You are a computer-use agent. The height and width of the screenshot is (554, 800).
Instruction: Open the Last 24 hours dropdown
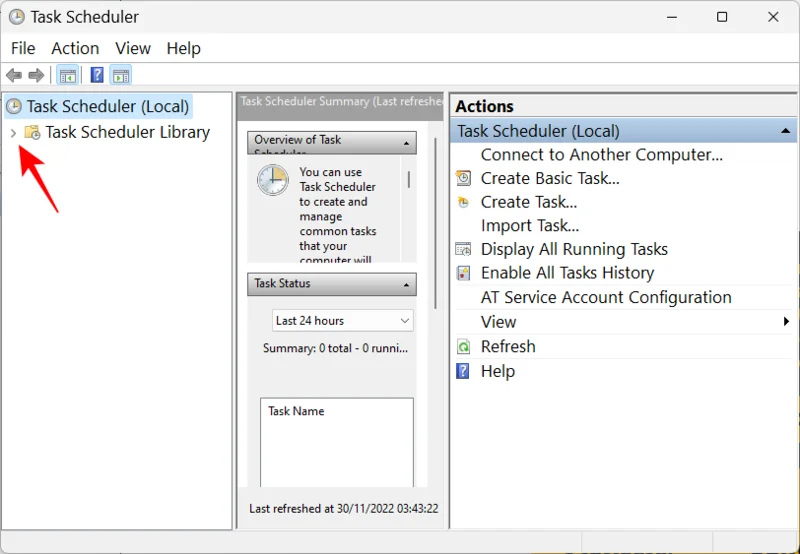pyautogui.click(x=343, y=321)
